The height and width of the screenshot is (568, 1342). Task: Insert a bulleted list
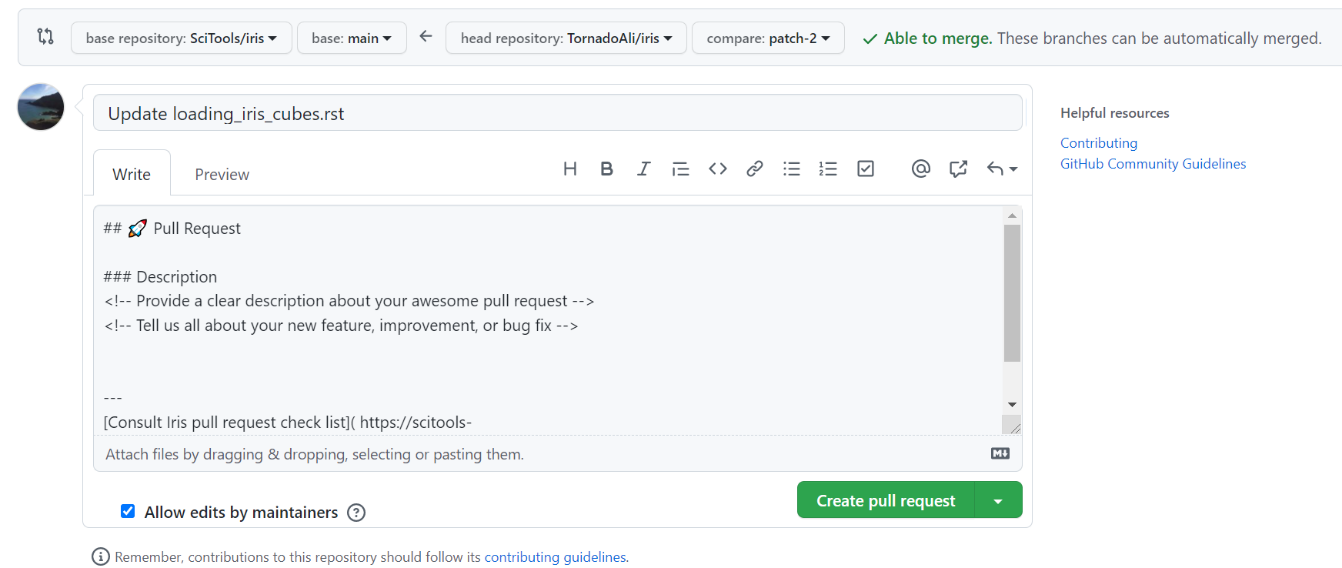(x=792, y=169)
